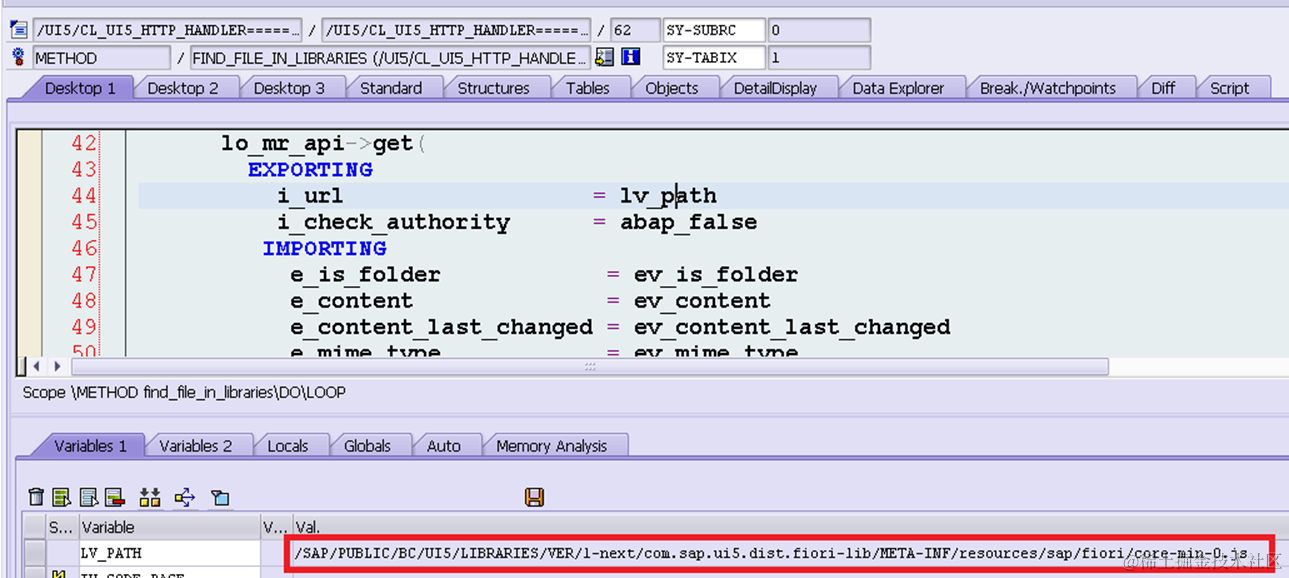Click the SY-TABIX value field
The width and height of the screenshot is (1289, 578).
pos(819,58)
